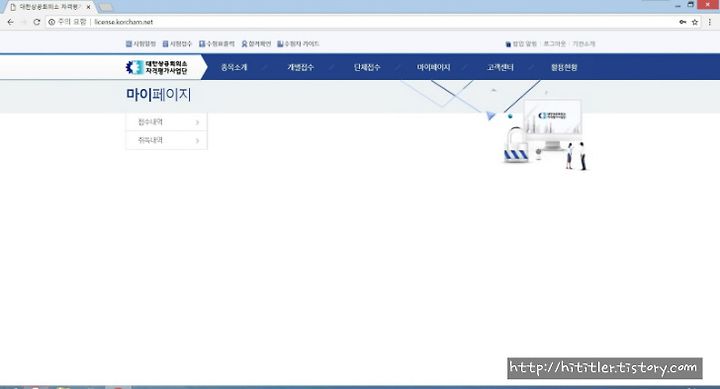
Task: Click the site info icon beside 주의 요함
Action: click(52, 22)
